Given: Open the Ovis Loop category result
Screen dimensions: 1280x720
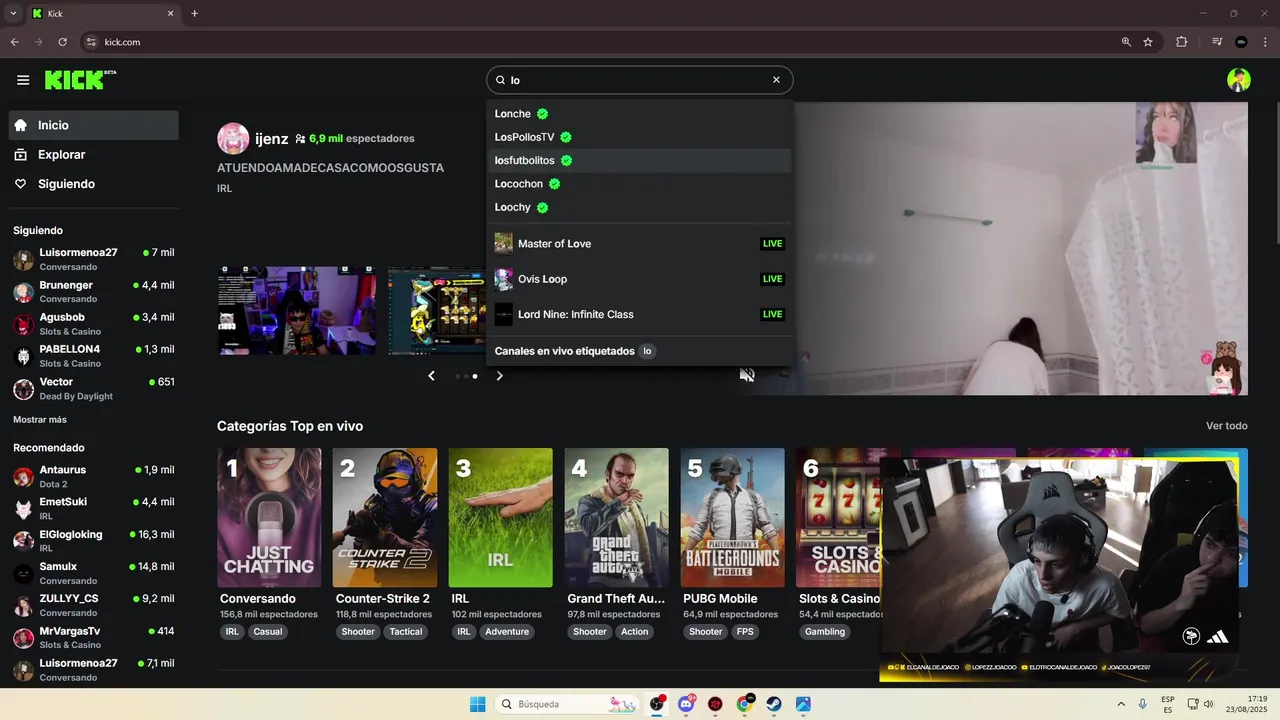Looking at the screenshot, I should [x=640, y=279].
